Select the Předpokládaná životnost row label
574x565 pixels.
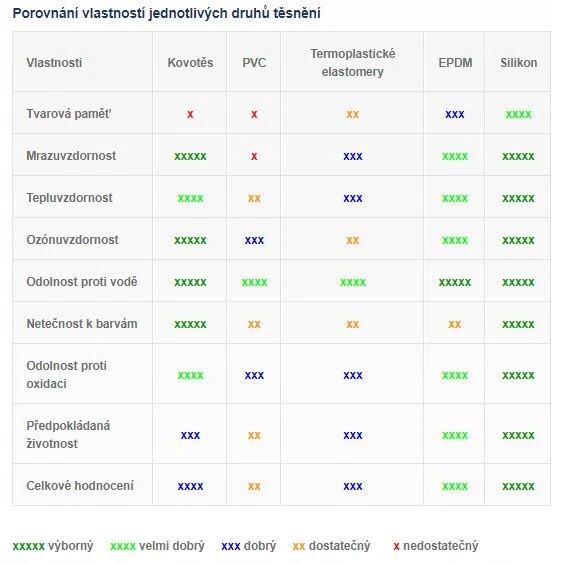pos(68,435)
